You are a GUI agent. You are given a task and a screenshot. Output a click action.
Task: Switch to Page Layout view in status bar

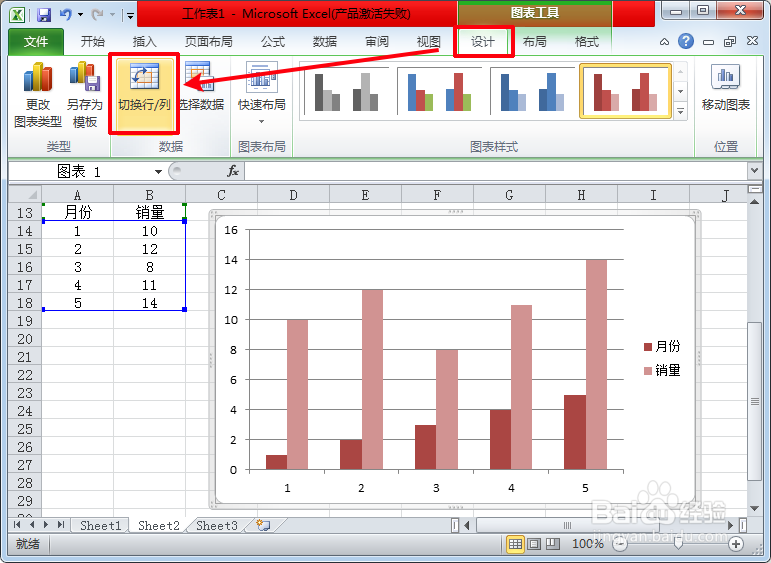tap(534, 544)
